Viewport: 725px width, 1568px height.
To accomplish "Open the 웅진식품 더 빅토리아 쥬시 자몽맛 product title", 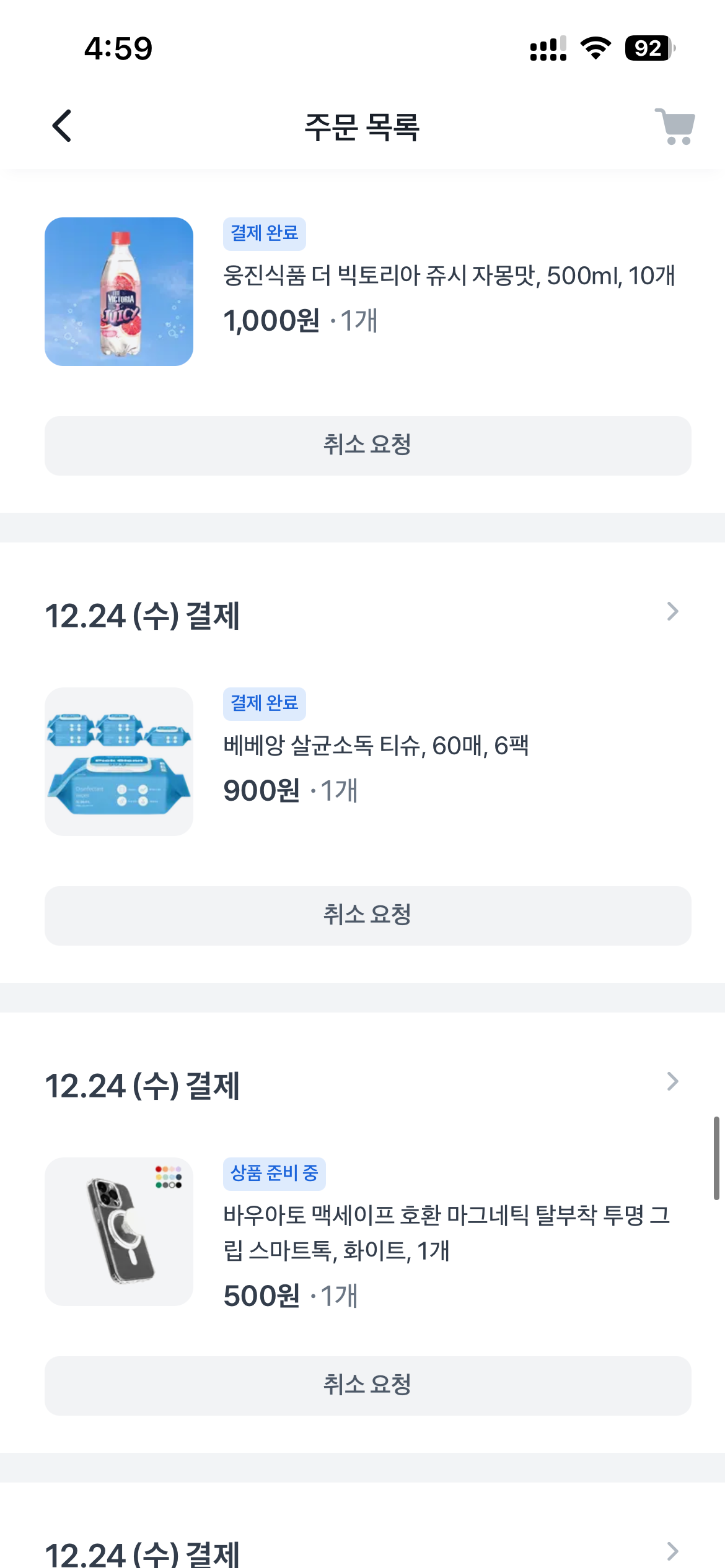I will click(x=449, y=276).
